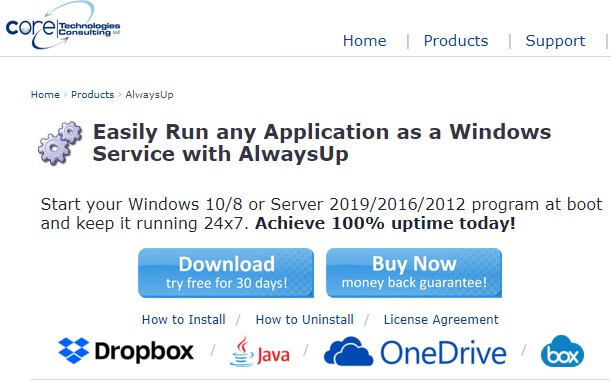Open the Home menu item
The height and width of the screenshot is (383, 611).
364,41
